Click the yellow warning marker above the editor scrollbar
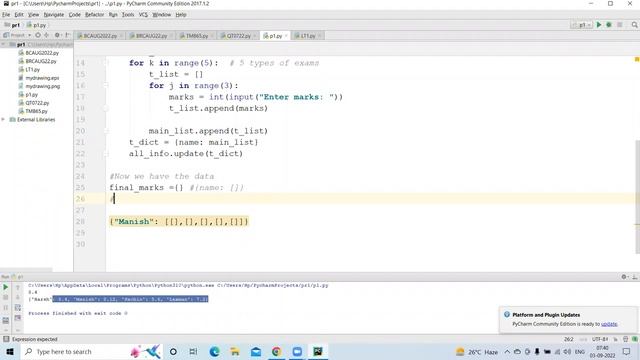640x360 pixels. click(x=637, y=60)
